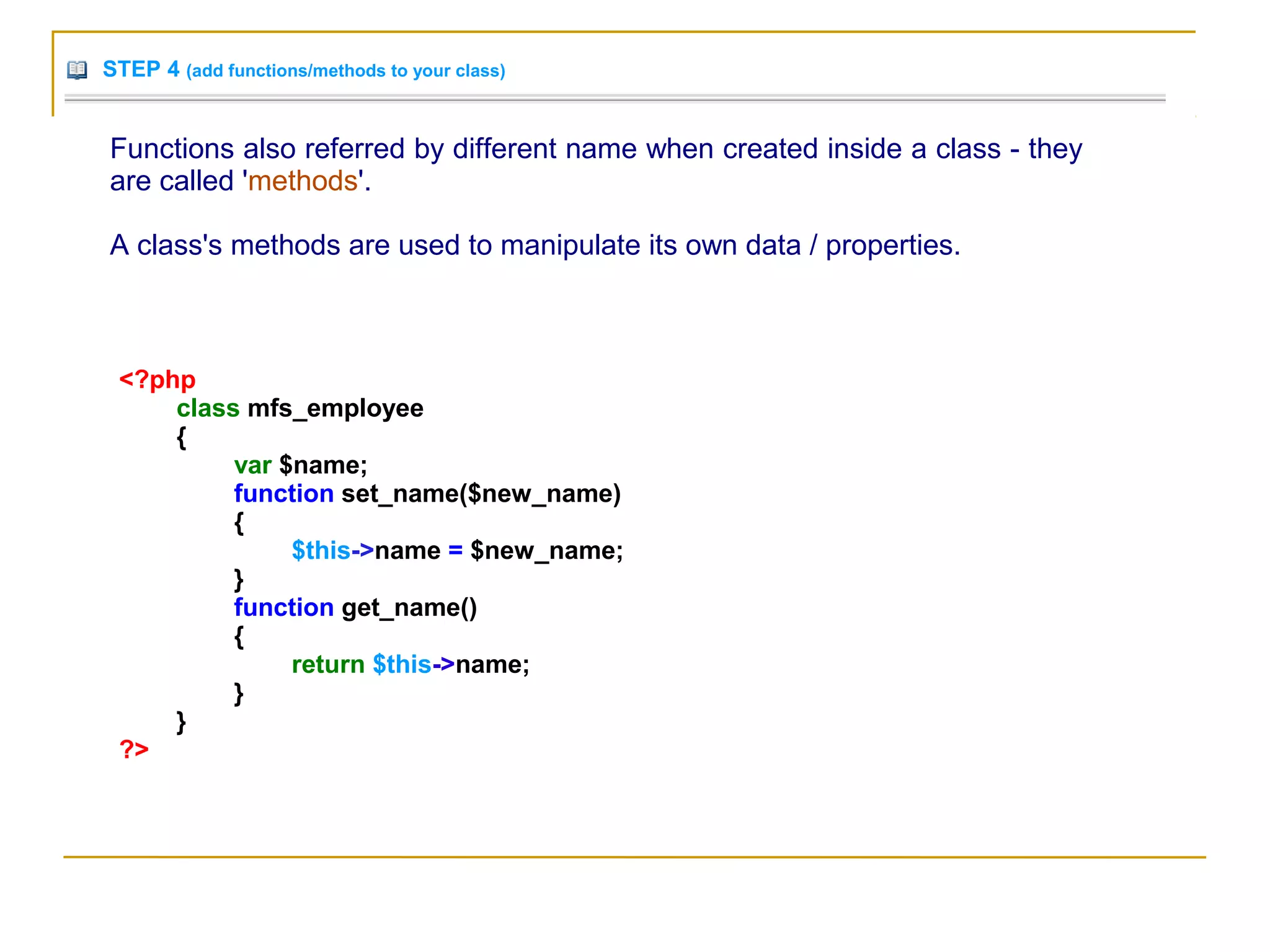Click the line 'A class's methods are used'
1270x952 pixels.
pyautogui.click(x=535, y=246)
